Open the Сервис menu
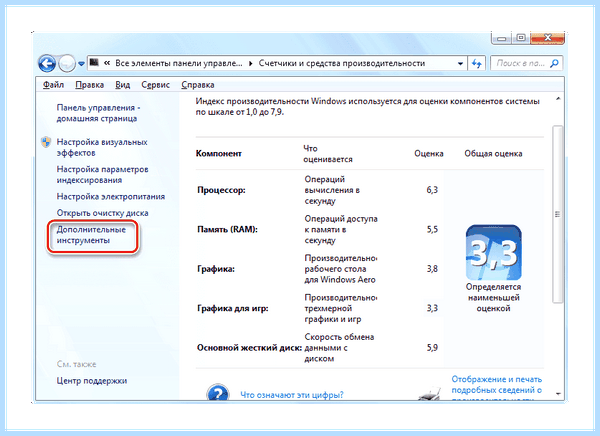 (x=155, y=85)
